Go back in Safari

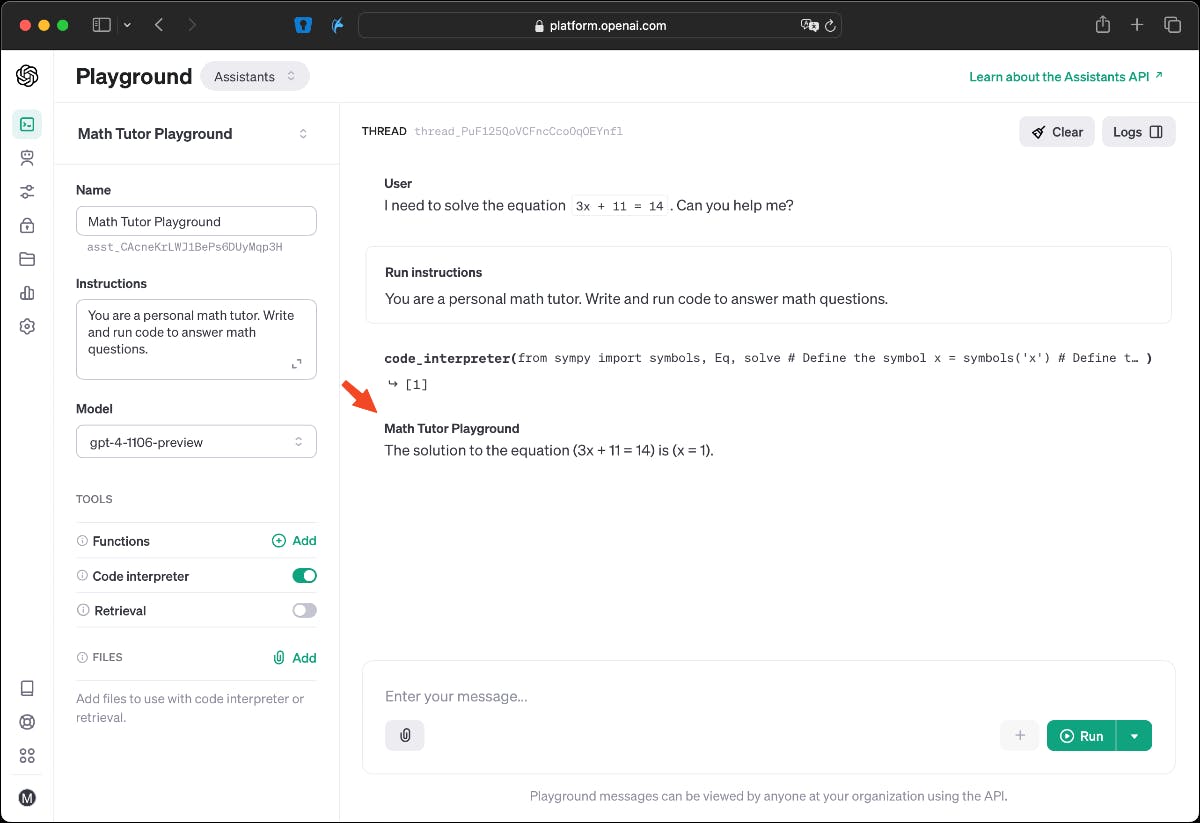[159, 25]
